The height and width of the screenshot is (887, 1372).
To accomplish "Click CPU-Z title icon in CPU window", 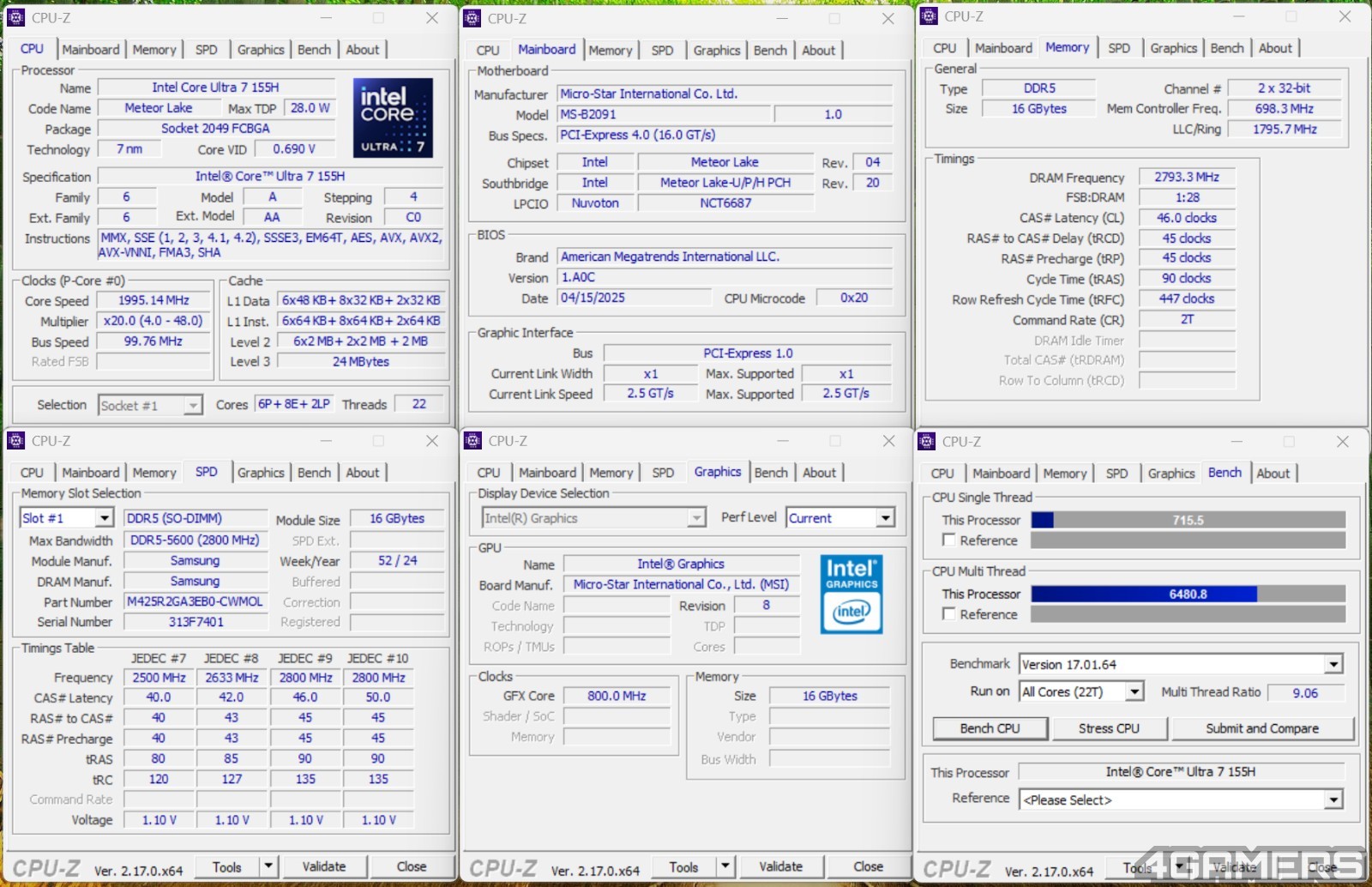I will coord(16,18).
